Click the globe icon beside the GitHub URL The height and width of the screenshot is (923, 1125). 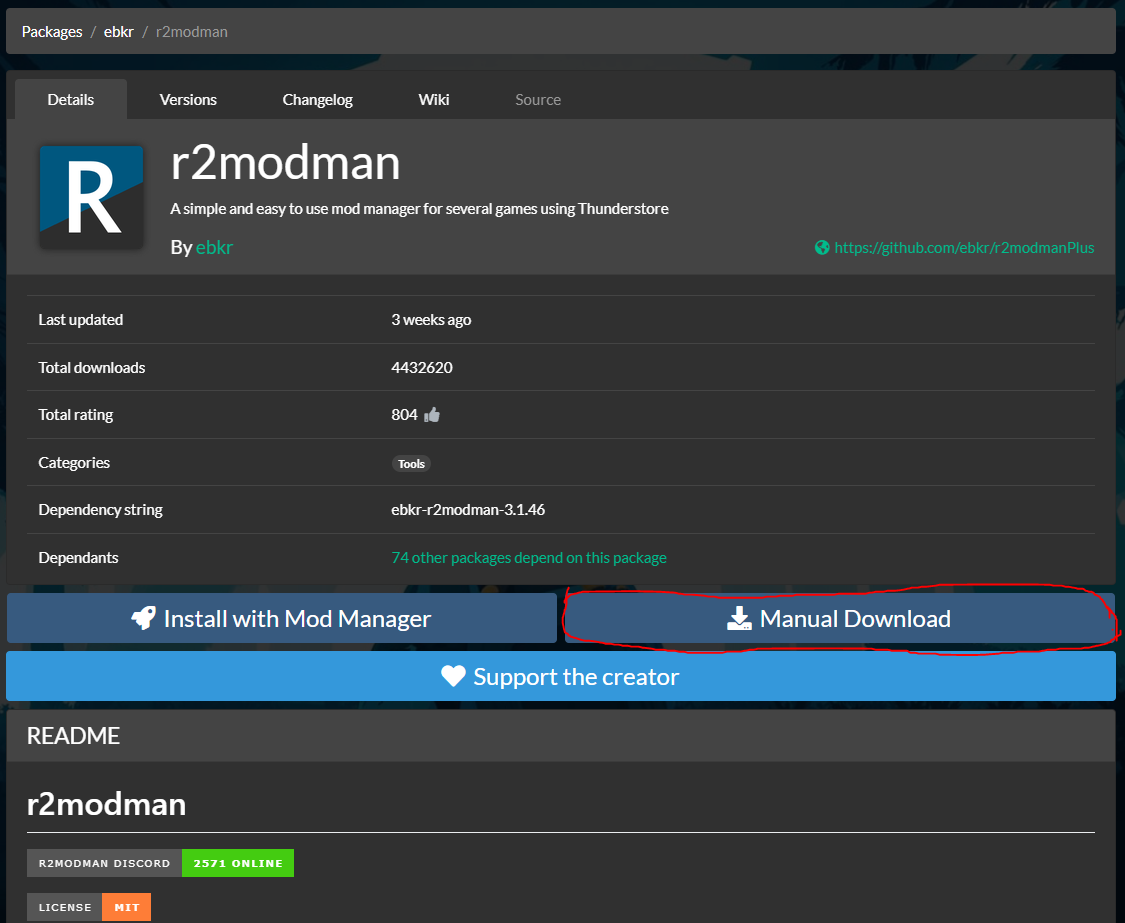pyautogui.click(x=822, y=248)
